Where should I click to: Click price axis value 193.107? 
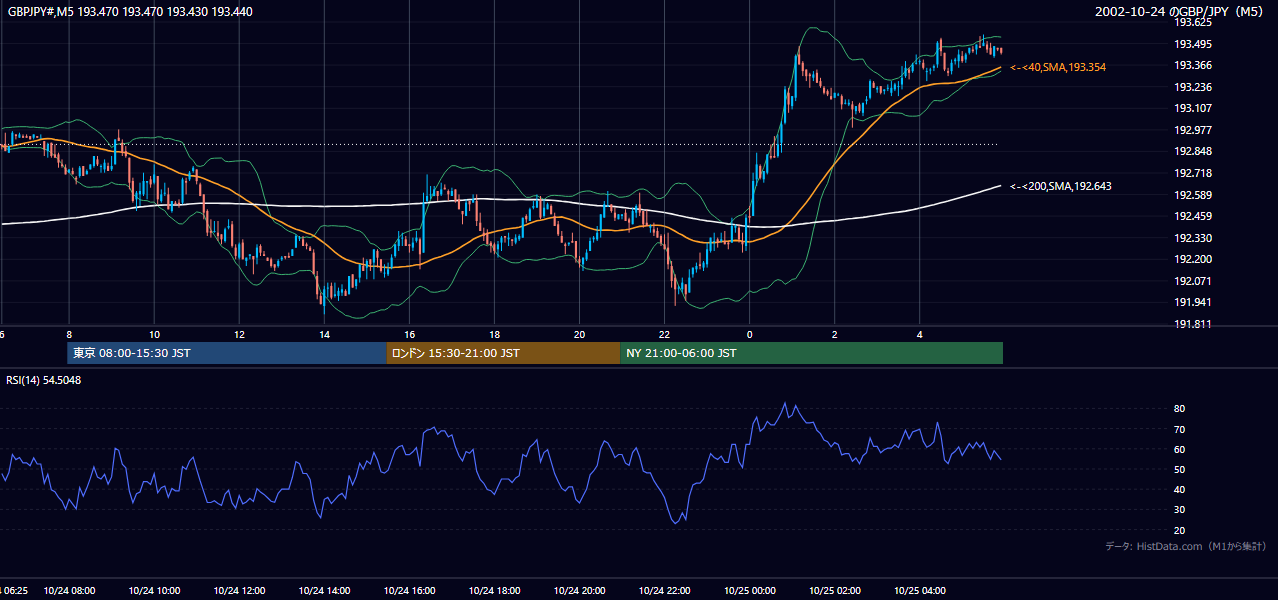pyautogui.click(x=1192, y=108)
